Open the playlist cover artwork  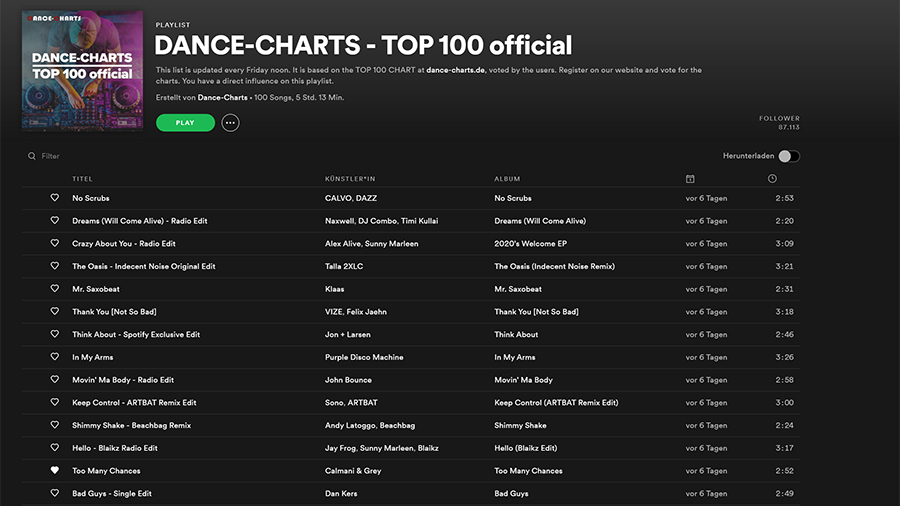click(x=83, y=71)
